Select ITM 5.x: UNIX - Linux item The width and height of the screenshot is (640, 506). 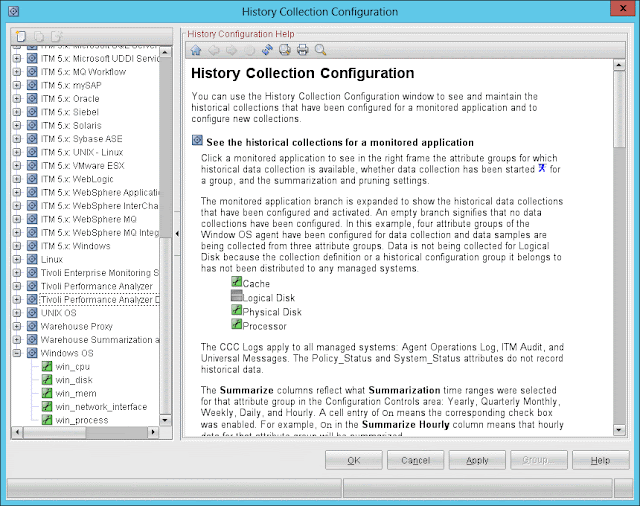(82, 152)
